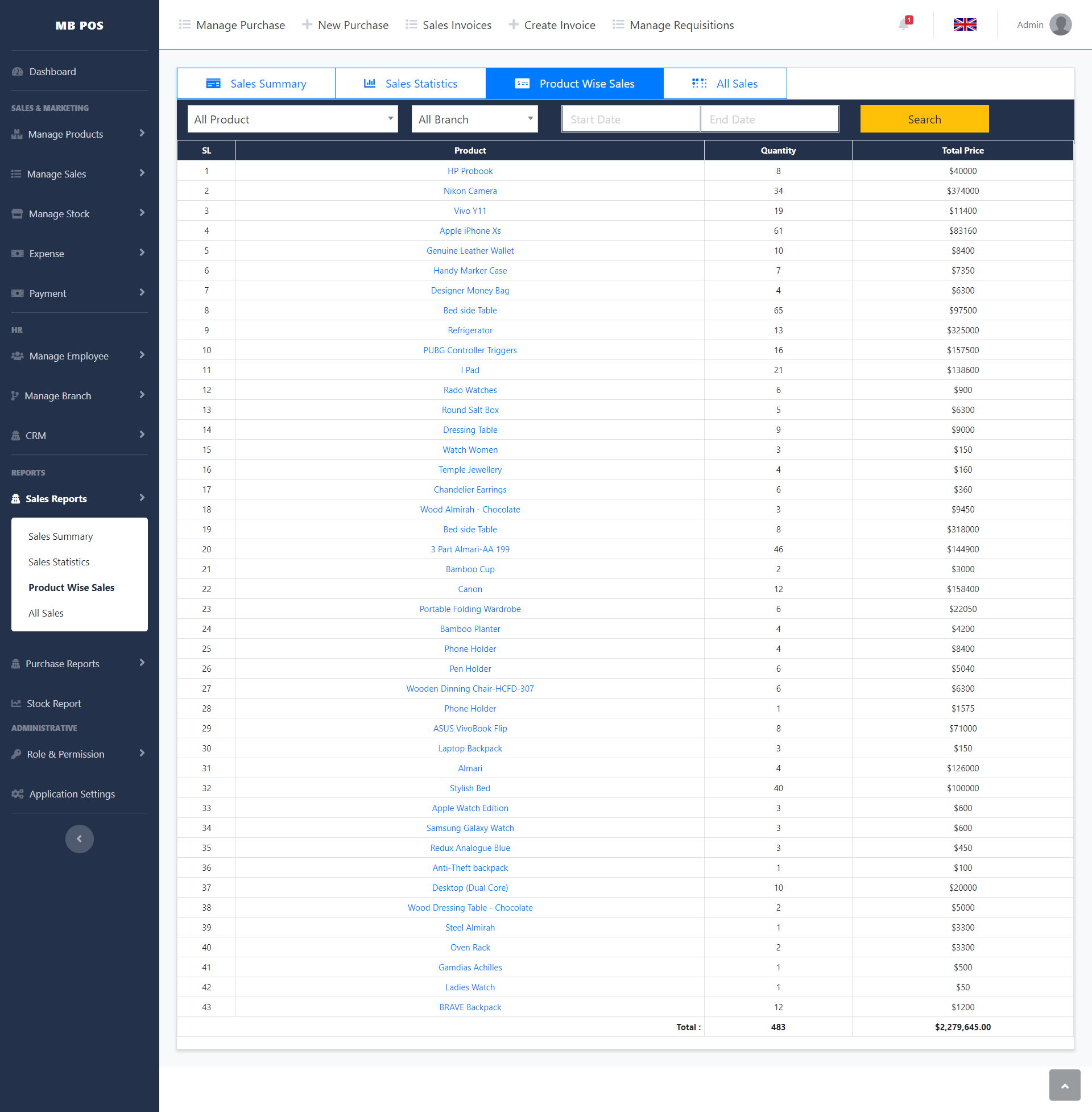Open the All Sales tab
Screen dimensions: 1092x1112
725,84
